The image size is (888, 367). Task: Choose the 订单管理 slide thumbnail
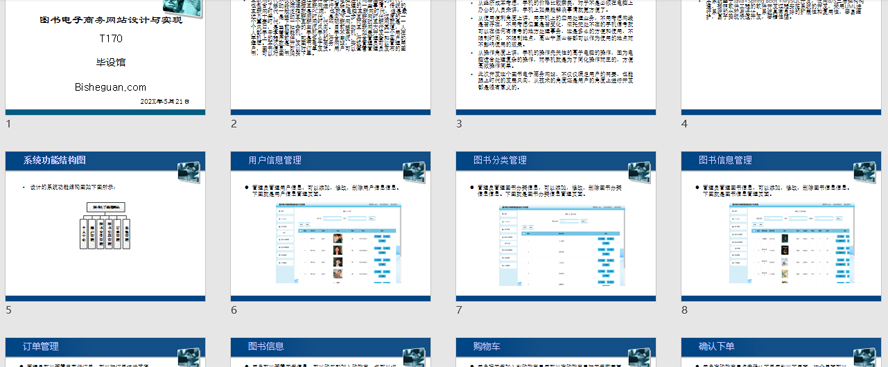click(x=105, y=352)
